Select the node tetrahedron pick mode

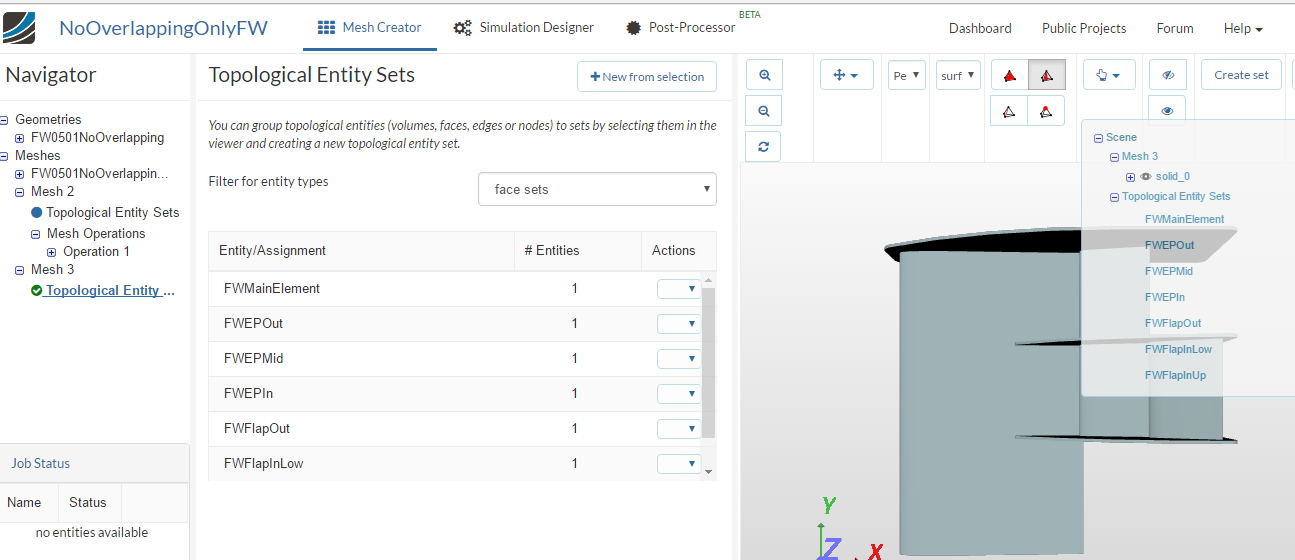pyautogui.click(x=1046, y=111)
